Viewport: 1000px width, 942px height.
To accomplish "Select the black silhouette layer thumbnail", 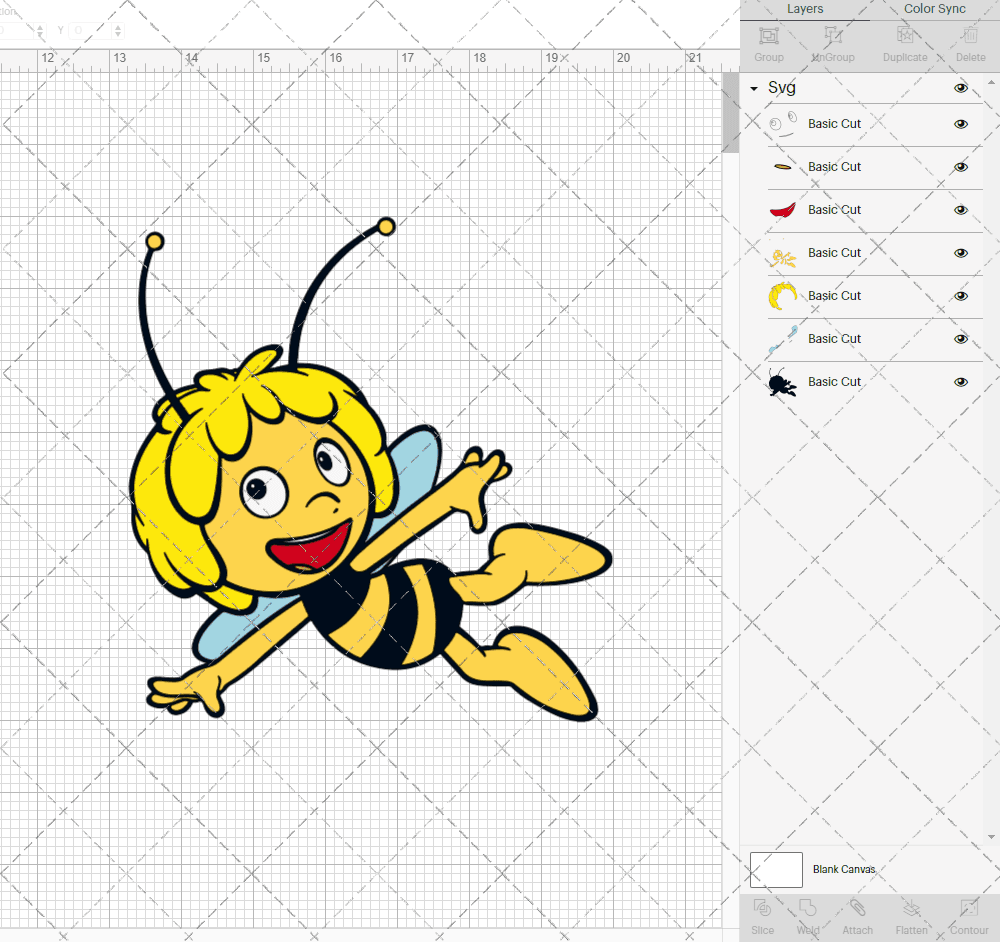I will tap(783, 382).
